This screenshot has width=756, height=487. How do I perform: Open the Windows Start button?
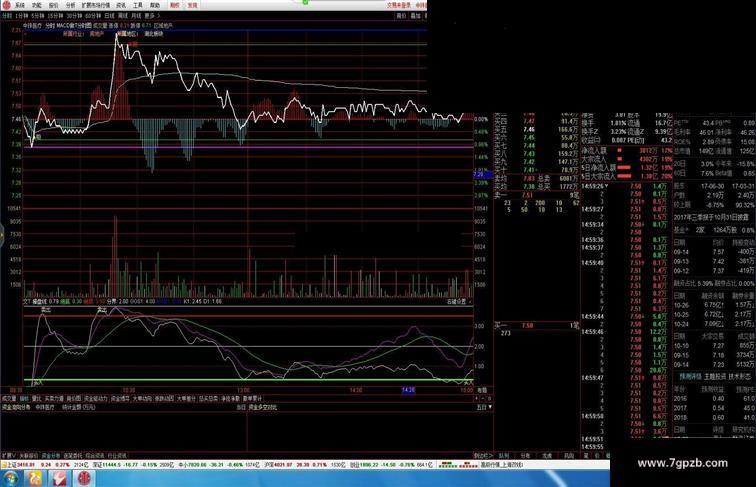(11, 479)
